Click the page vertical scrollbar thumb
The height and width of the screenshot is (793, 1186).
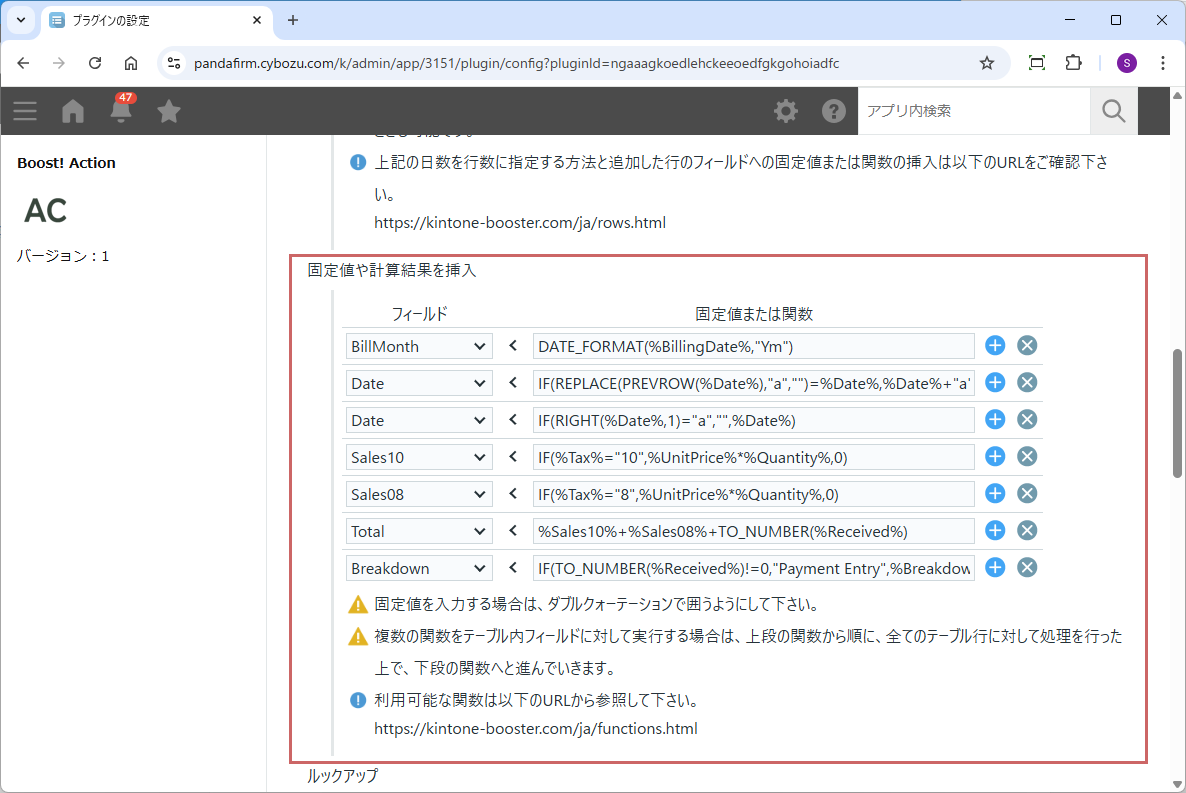click(x=1177, y=413)
